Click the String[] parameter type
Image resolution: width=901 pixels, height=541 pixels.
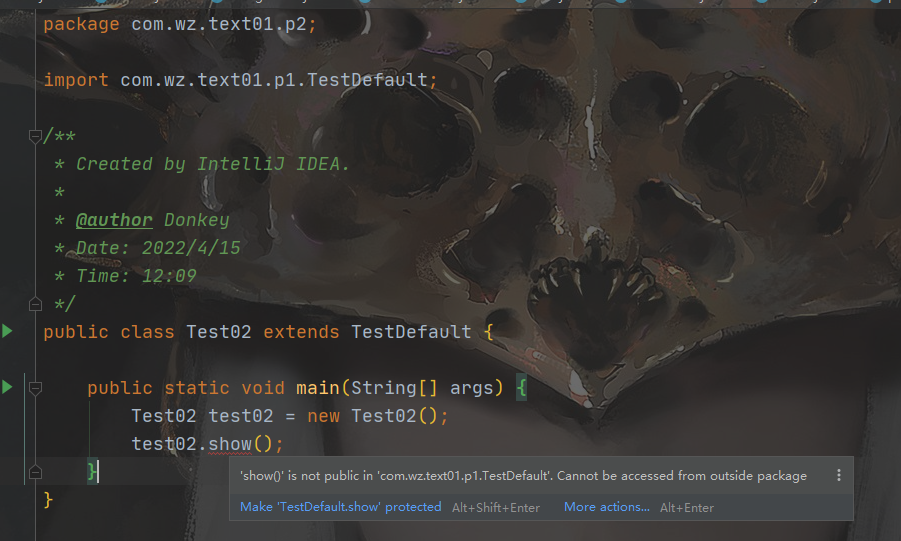pos(394,388)
